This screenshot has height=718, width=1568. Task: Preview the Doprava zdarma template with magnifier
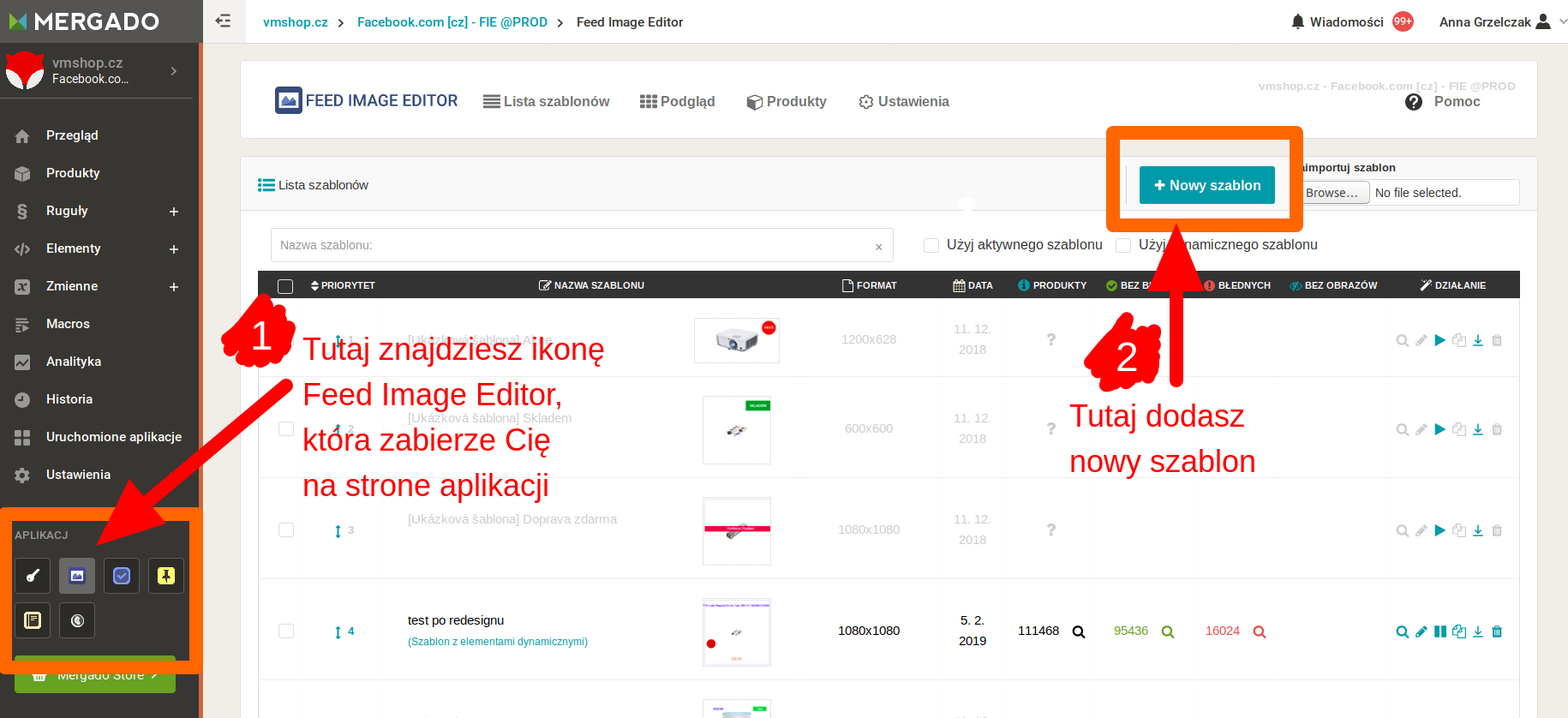point(1402,530)
